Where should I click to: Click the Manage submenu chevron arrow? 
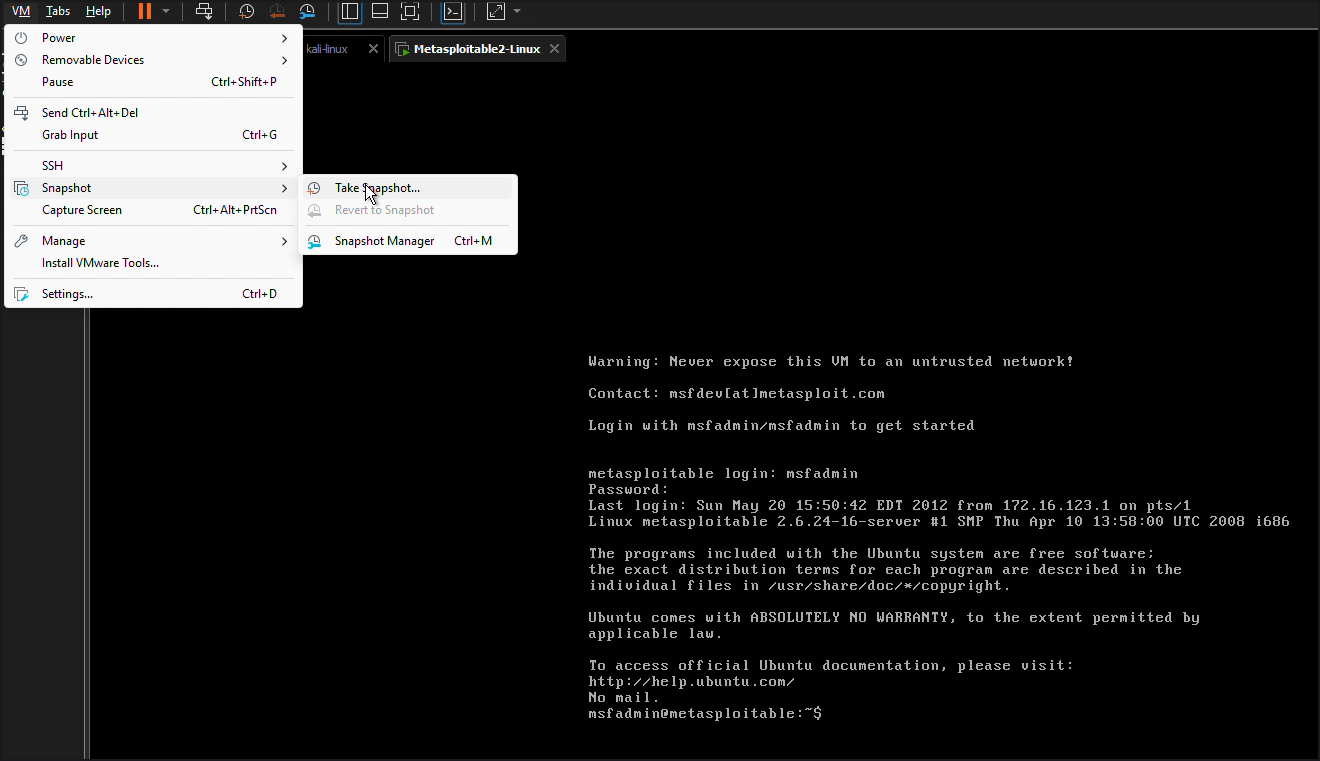click(285, 241)
